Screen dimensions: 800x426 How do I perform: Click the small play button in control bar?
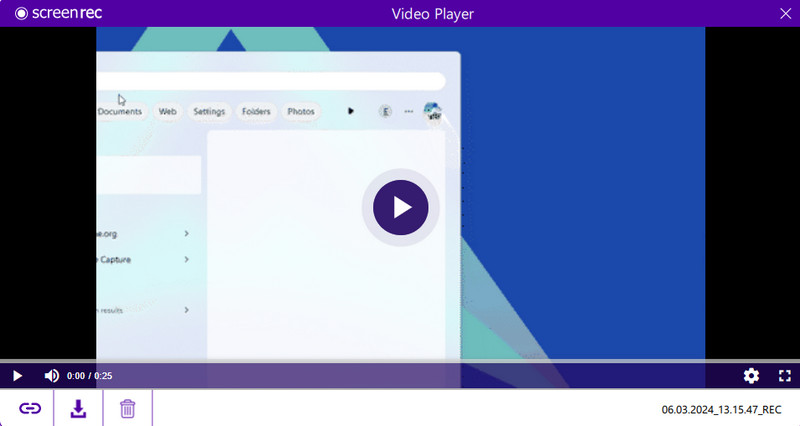pyautogui.click(x=17, y=376)
